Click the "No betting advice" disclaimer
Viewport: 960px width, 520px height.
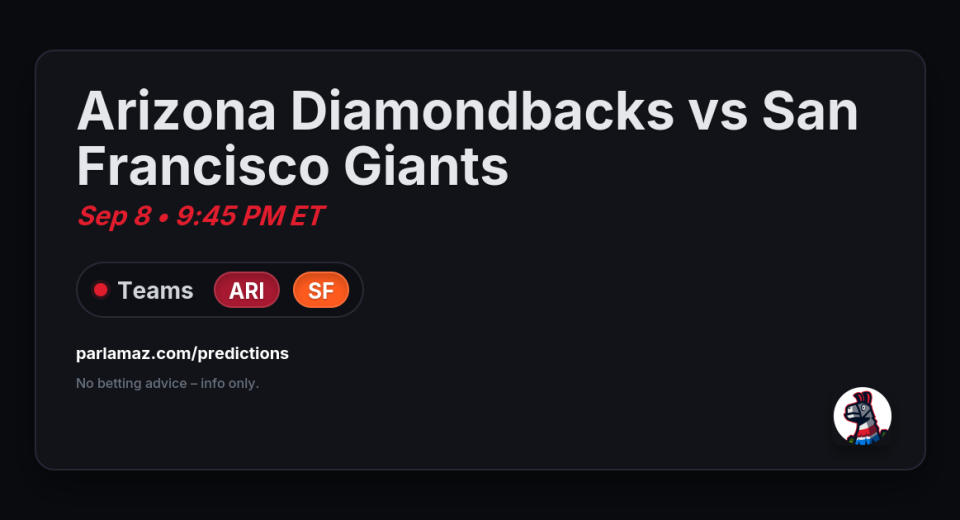point(131,383)
